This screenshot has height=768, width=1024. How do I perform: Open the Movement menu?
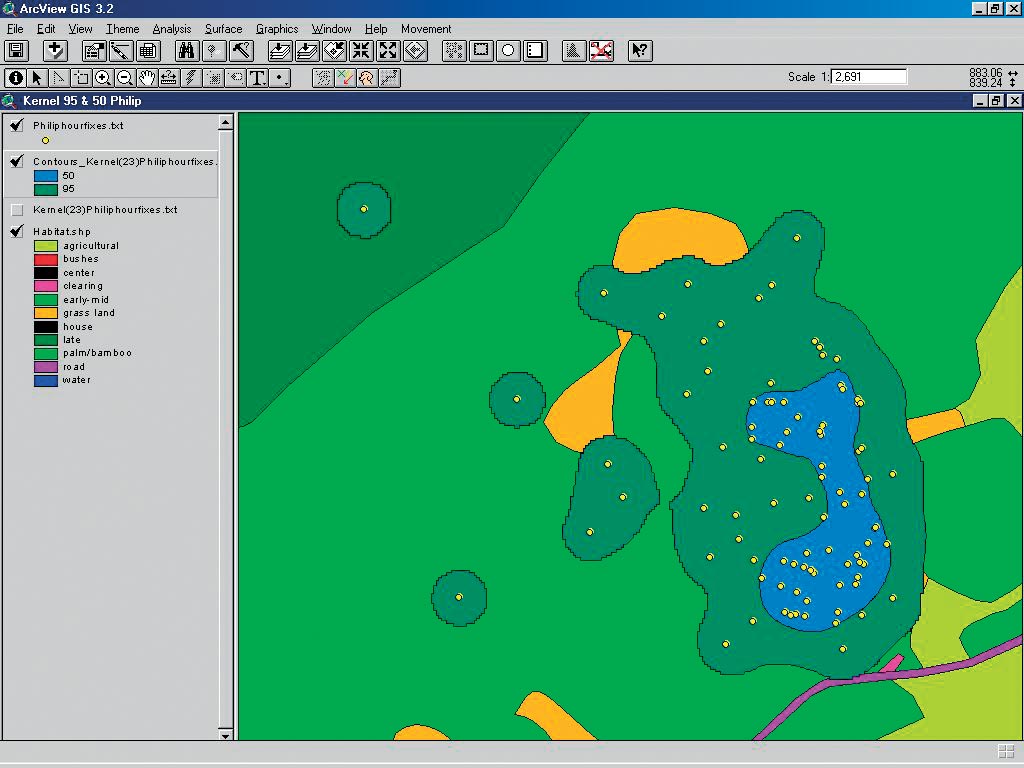click(x=426, y=29)
